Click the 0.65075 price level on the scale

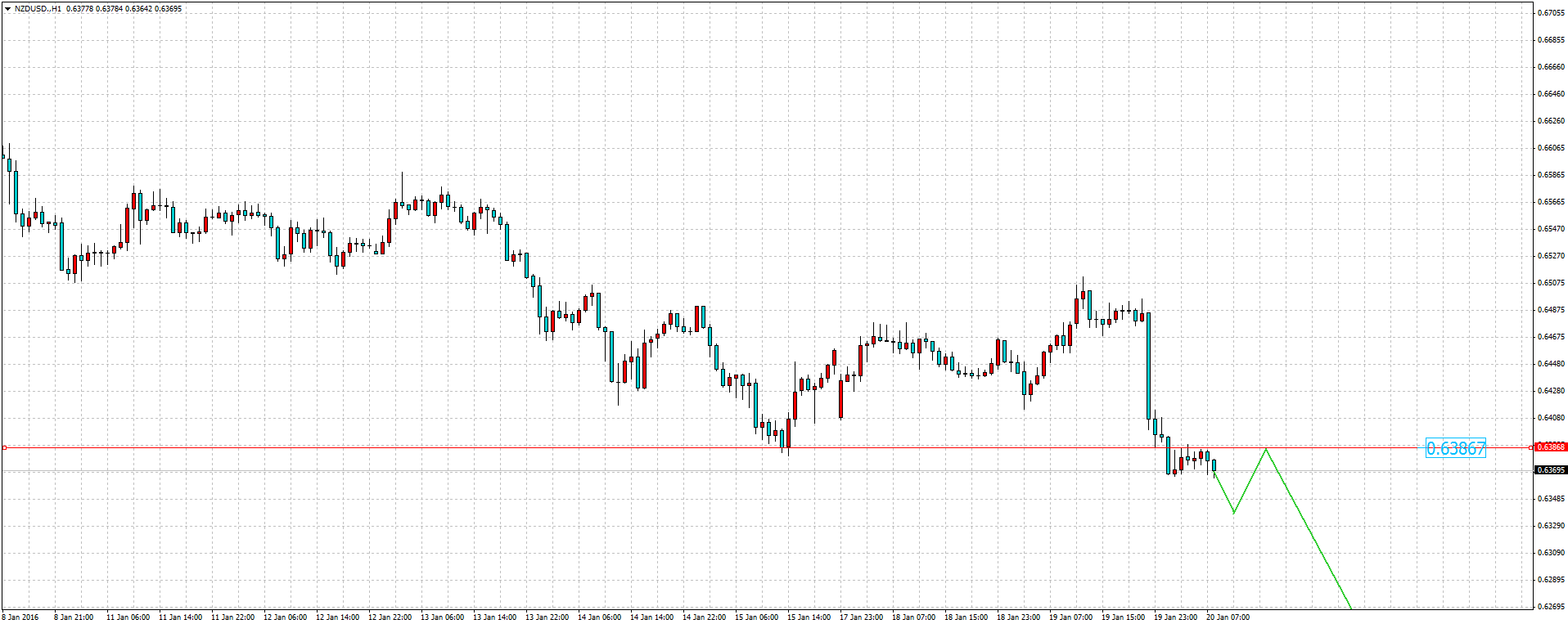[x=1551, y=283]
